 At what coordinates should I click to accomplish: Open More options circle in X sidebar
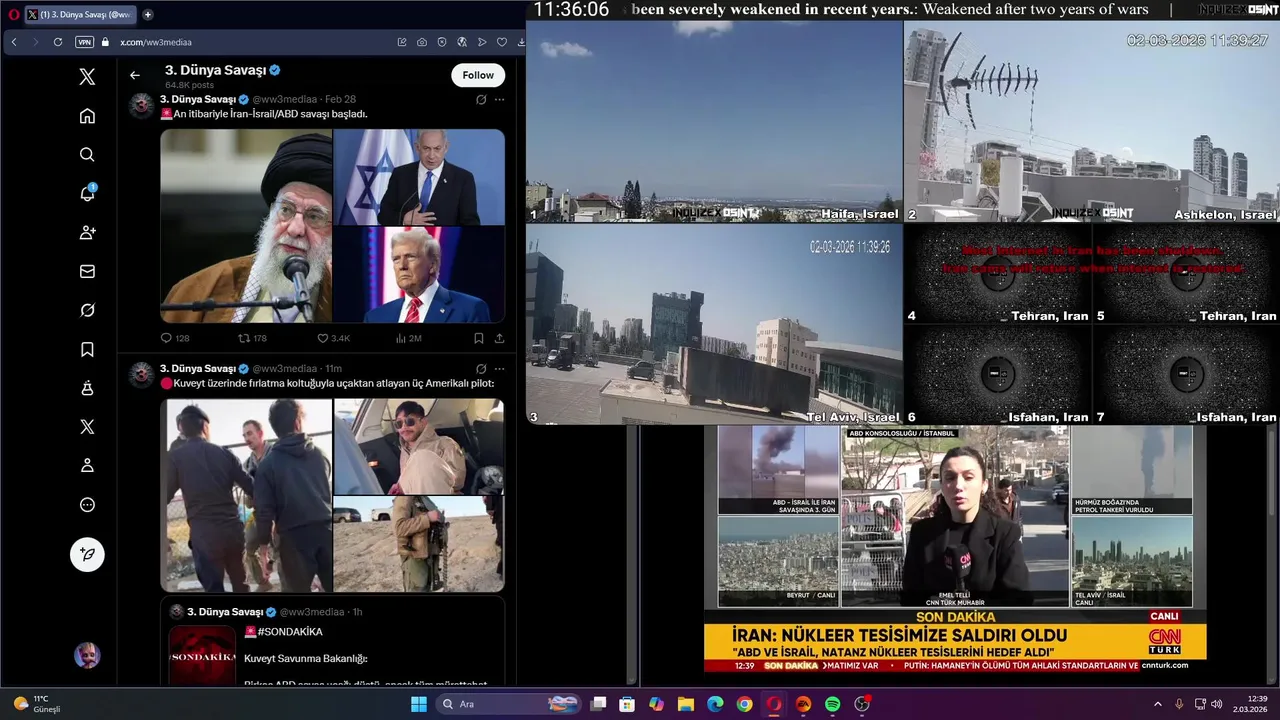point(87,505)
